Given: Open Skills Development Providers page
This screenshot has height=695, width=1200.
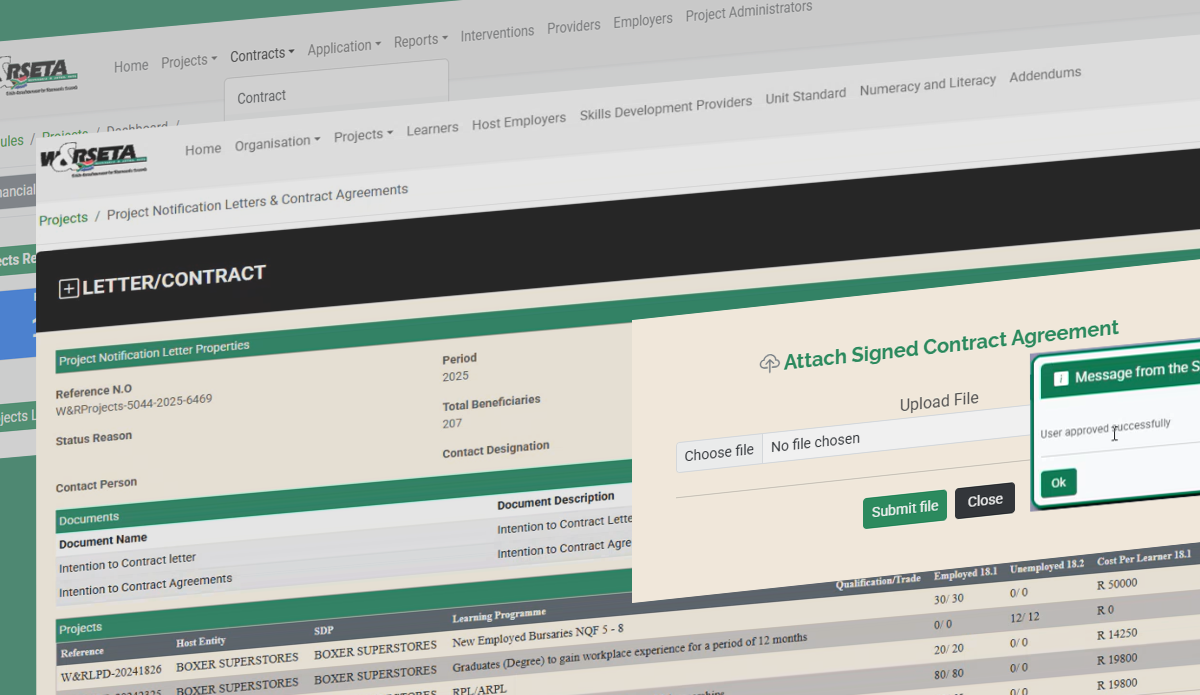Looking at the screenshot, I should [665, 108].
